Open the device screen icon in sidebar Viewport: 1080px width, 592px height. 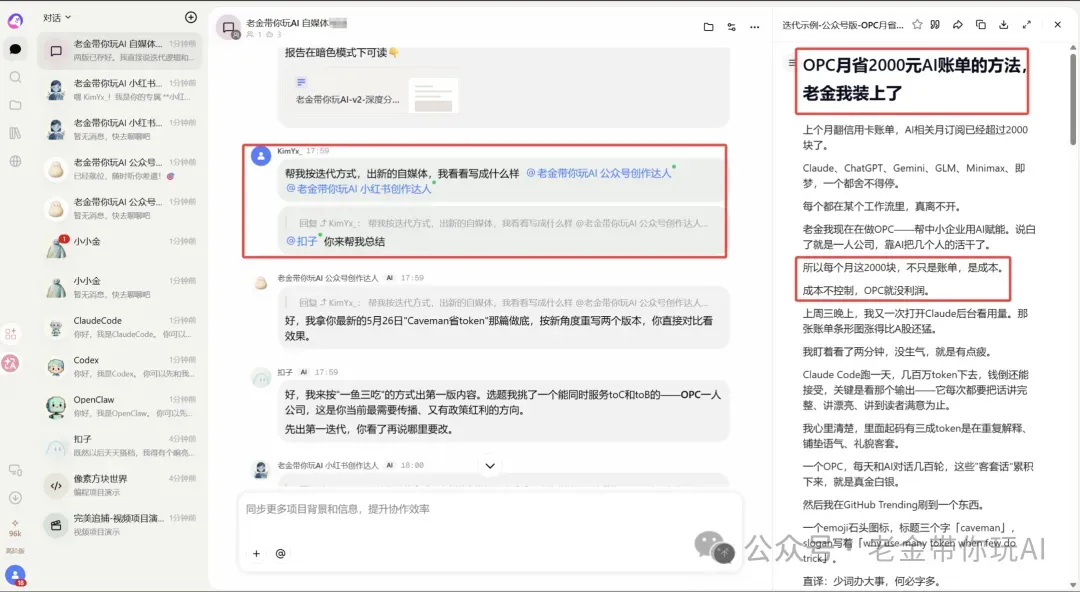coord(15,470)
